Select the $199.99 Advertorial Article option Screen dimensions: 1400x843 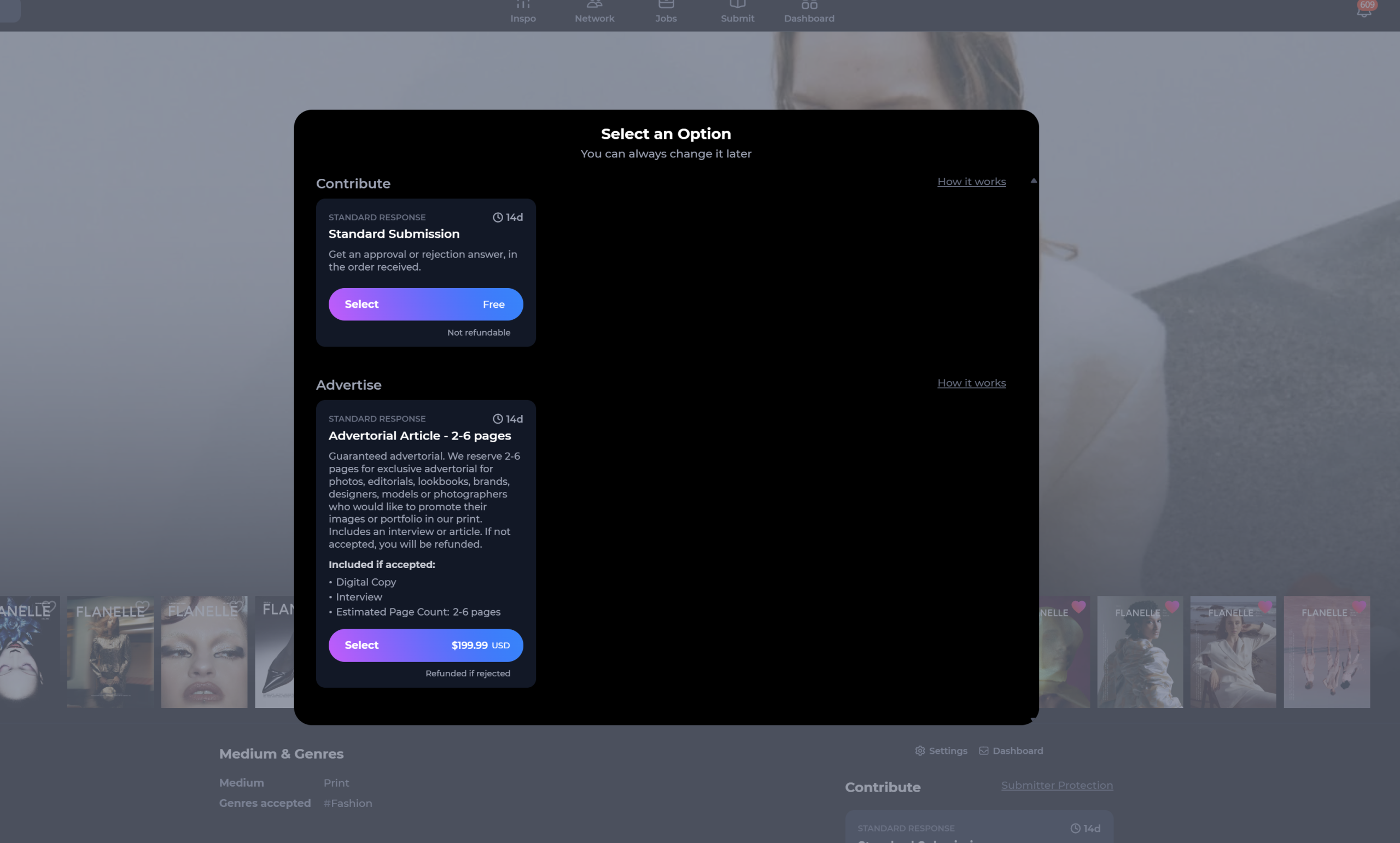tap(425, 645)
